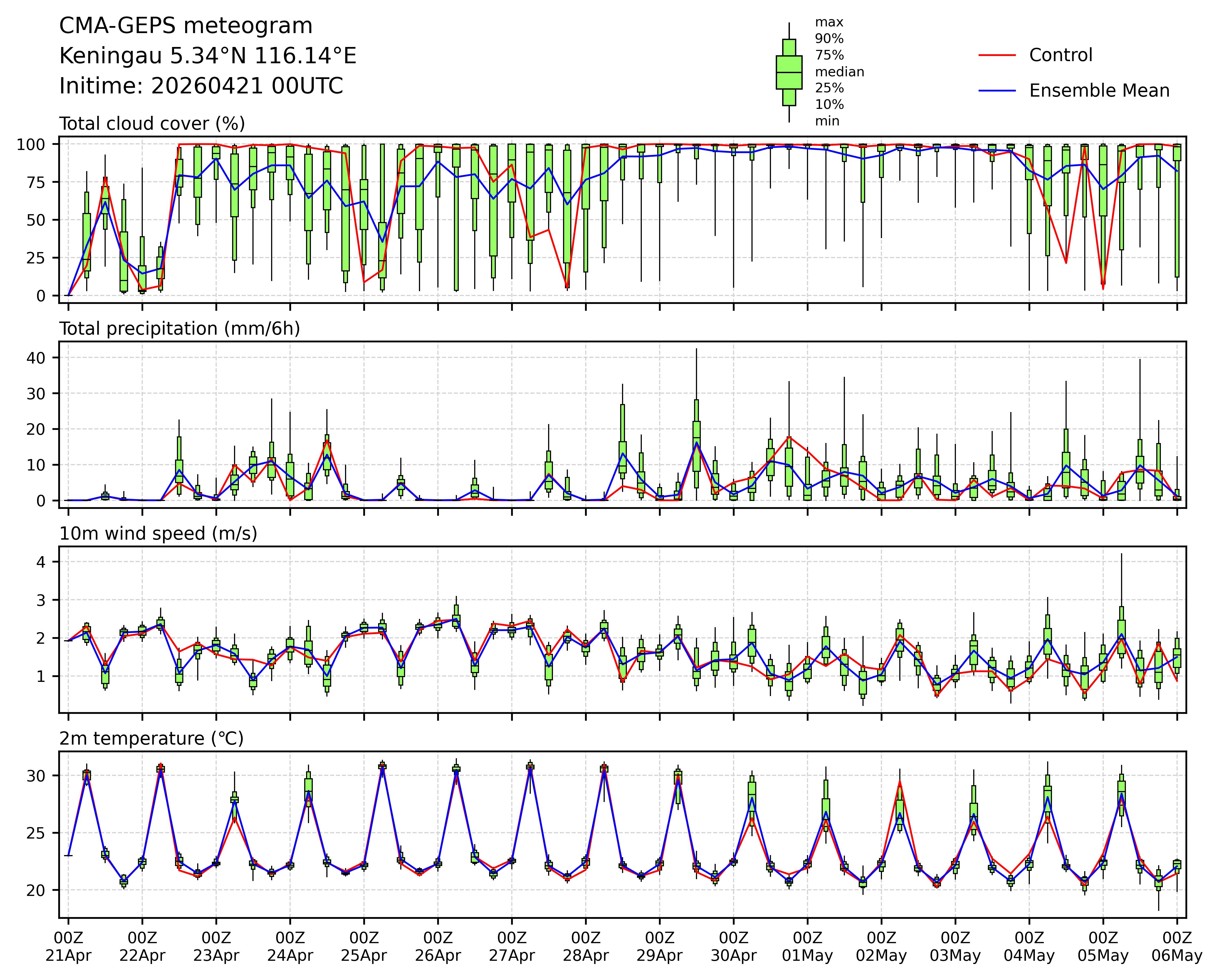Image resolution: width=1219 pixels, height=980 pixels.
Task: Click the 00Z 25Apr axis label
Action: coord(363,947)
